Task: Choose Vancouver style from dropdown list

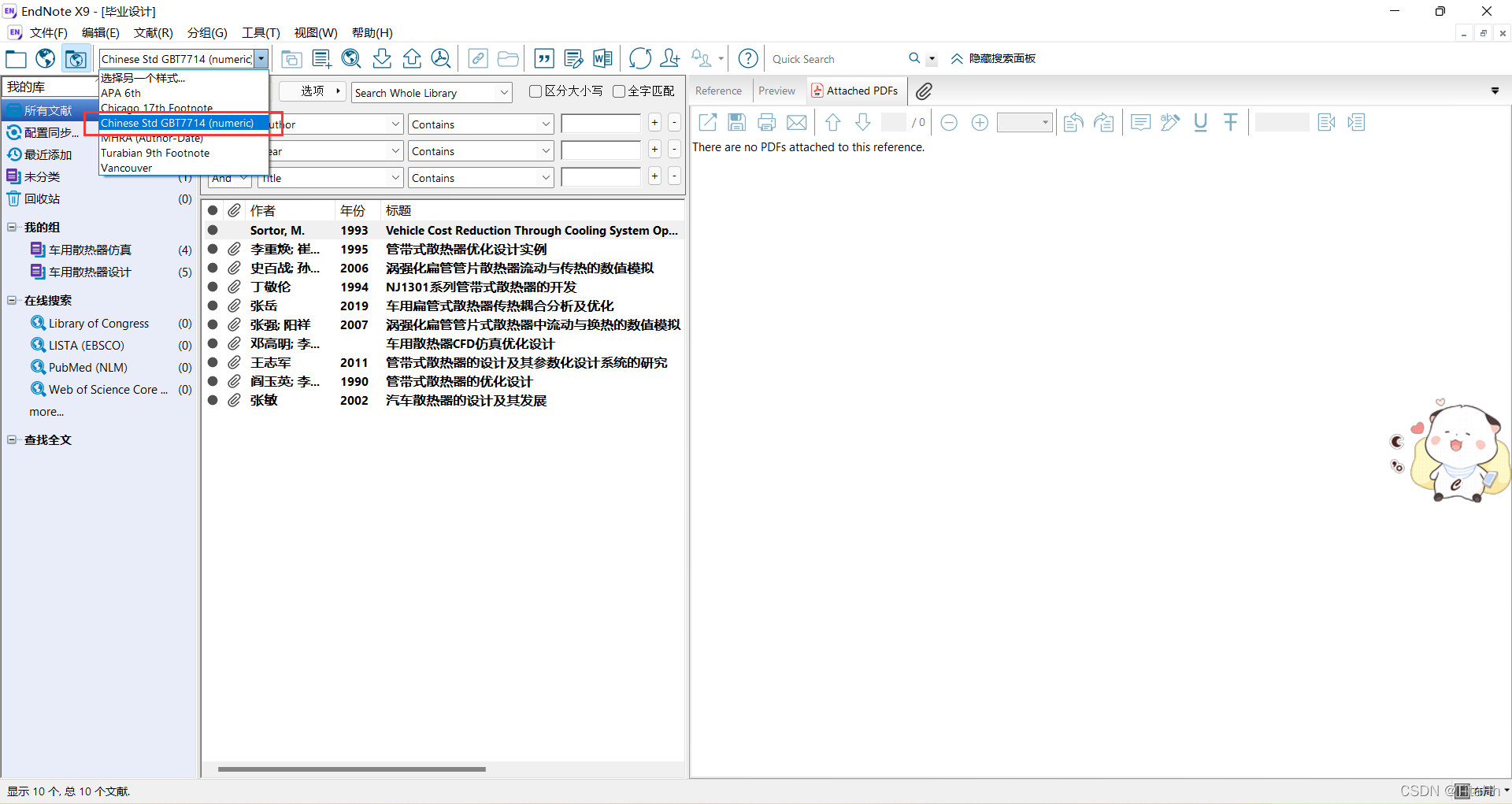Action: point(183,168)
